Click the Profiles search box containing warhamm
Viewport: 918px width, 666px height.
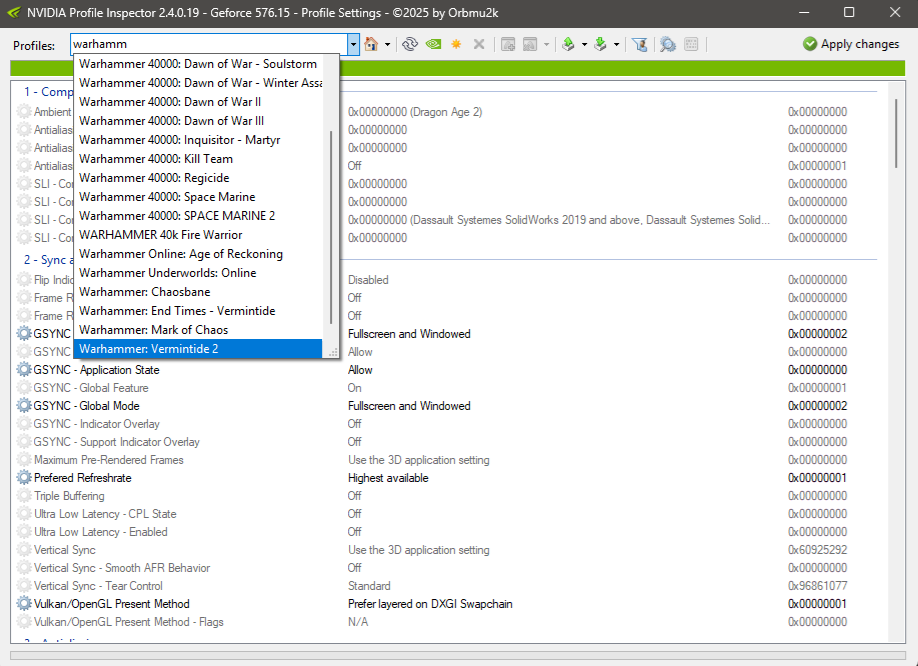(209, 44)
